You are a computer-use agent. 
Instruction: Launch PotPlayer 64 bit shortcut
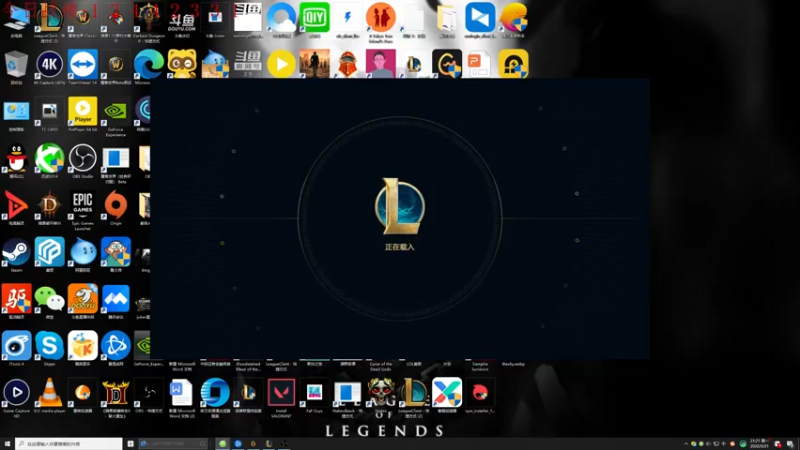(83, 111)
